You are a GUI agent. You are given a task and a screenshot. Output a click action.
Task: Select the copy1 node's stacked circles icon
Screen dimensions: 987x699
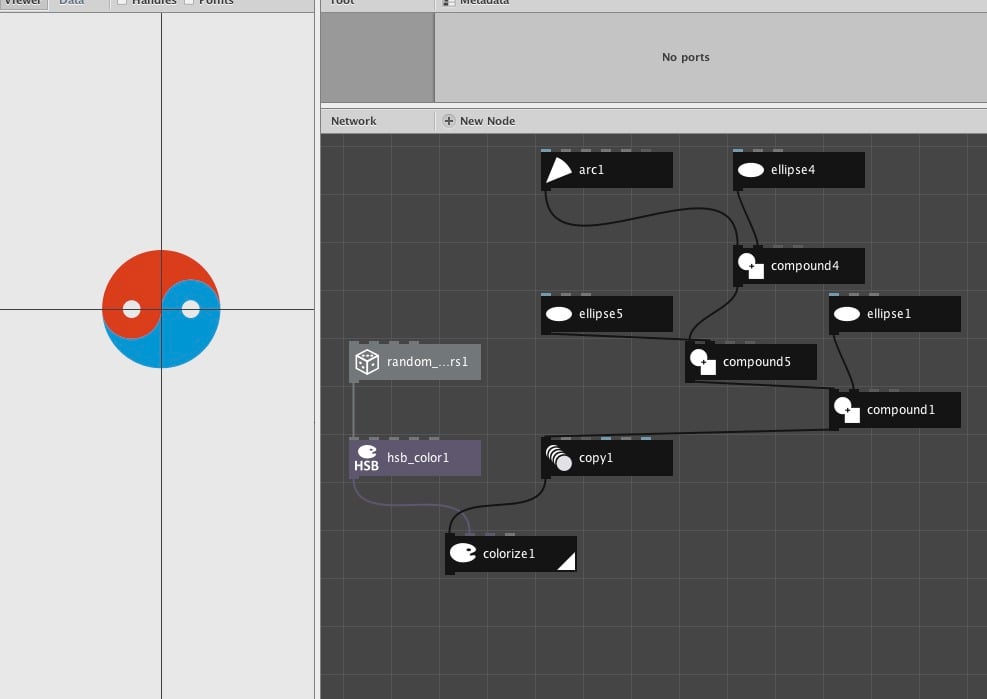(559, 458)
